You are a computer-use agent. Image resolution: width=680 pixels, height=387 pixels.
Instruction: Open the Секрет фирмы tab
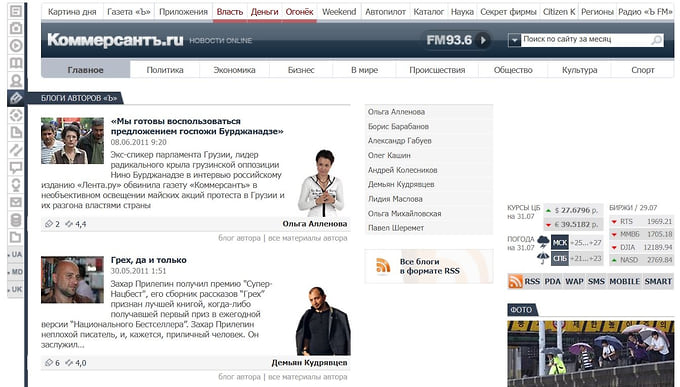(508, 12)
